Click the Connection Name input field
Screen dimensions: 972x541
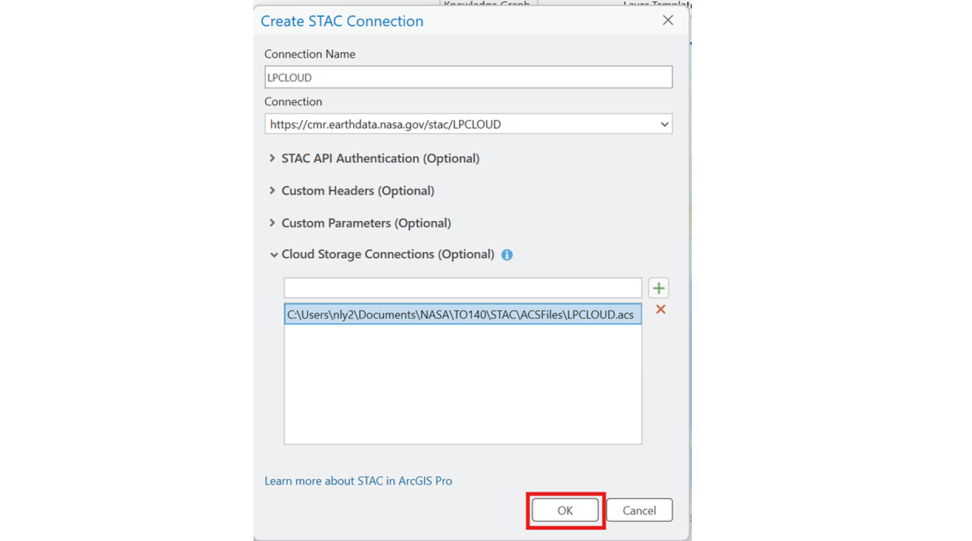click(468, 77)
